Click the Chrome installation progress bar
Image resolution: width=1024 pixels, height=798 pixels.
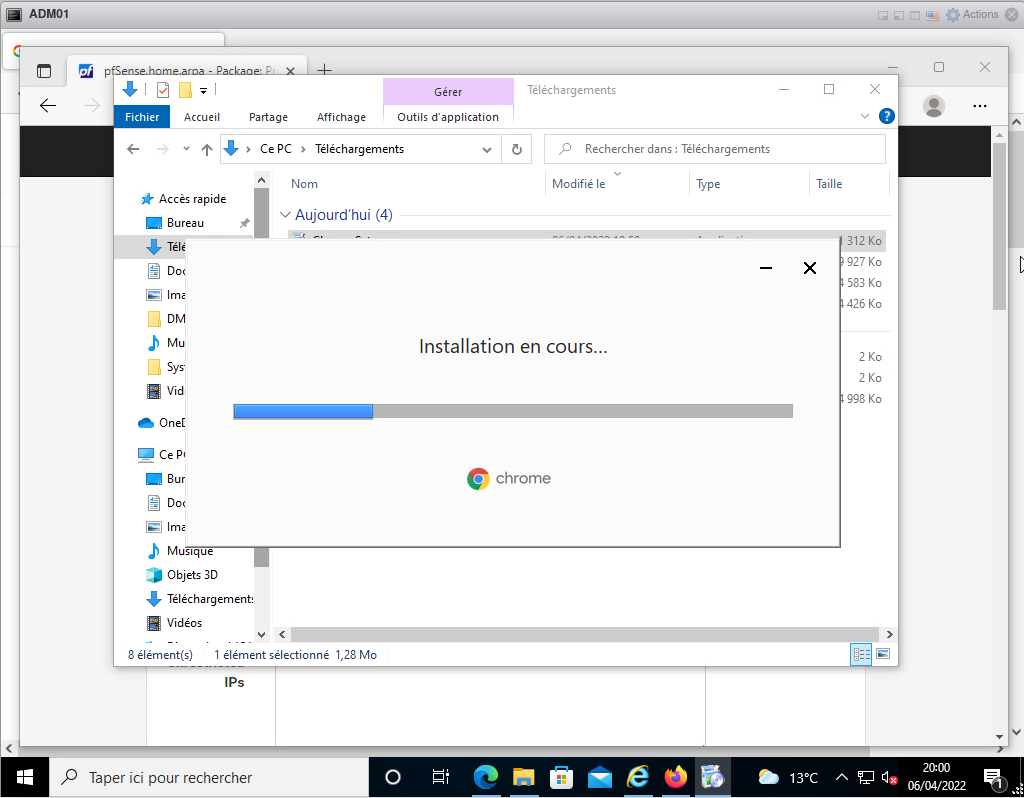click(512, 411)
